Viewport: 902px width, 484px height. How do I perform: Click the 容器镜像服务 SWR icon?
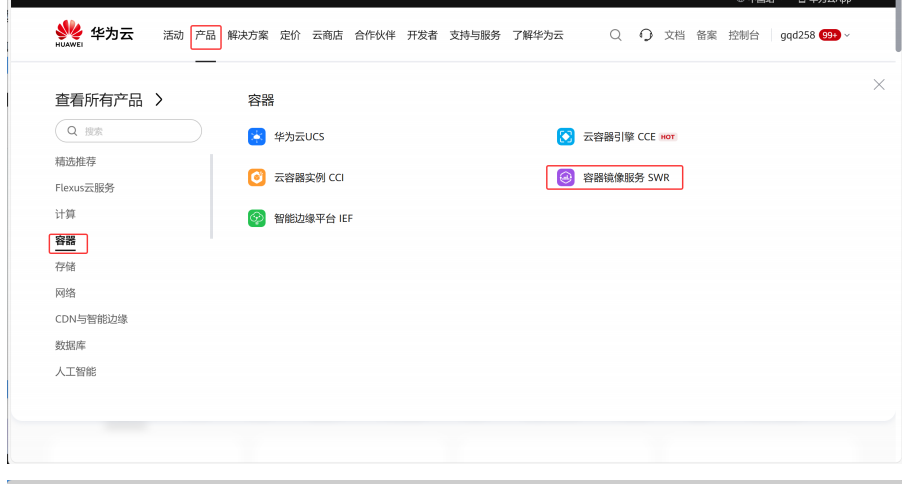tap(565, 177)
